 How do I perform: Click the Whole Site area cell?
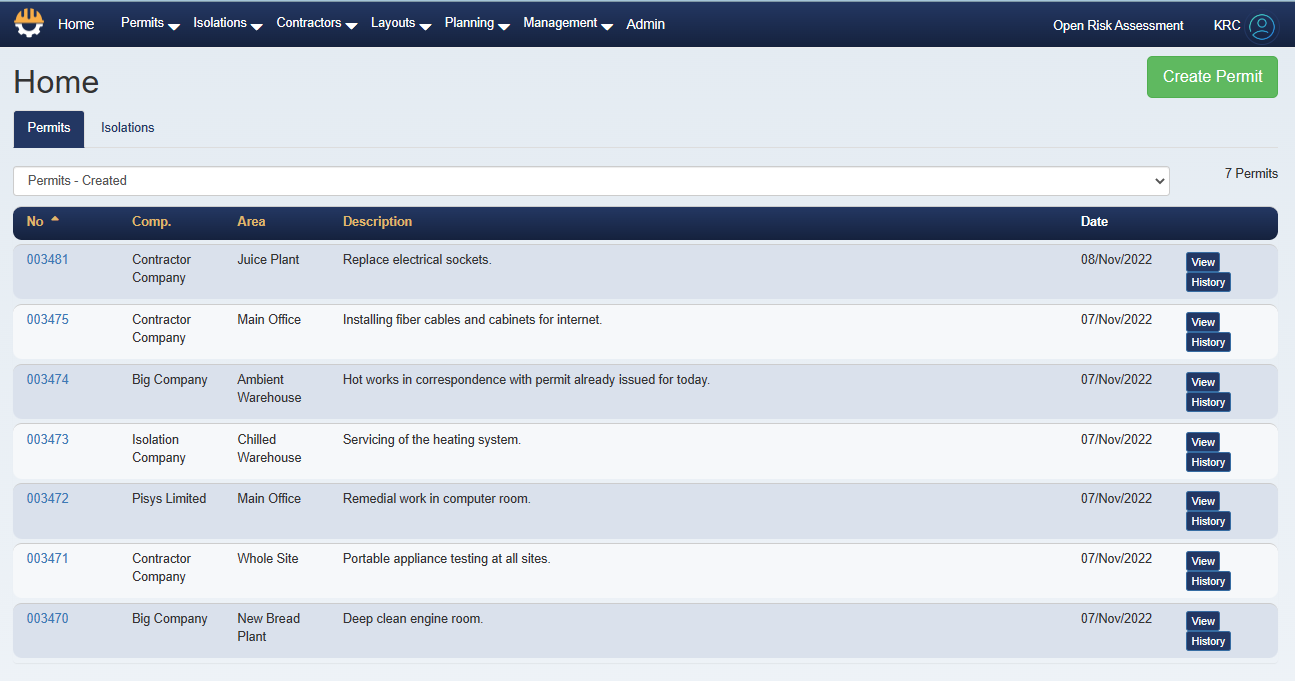point(268,559)
